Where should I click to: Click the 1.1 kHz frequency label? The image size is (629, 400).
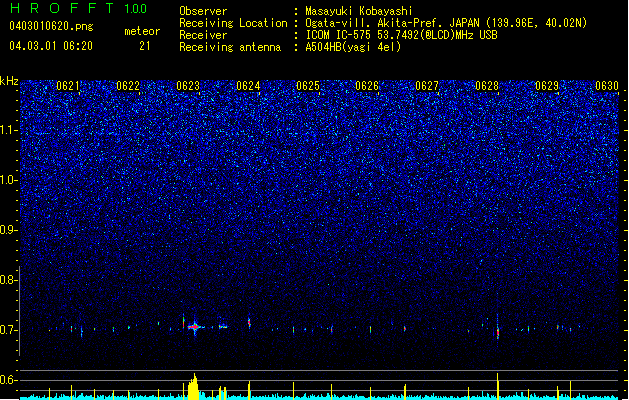click(x=8, y=130)
